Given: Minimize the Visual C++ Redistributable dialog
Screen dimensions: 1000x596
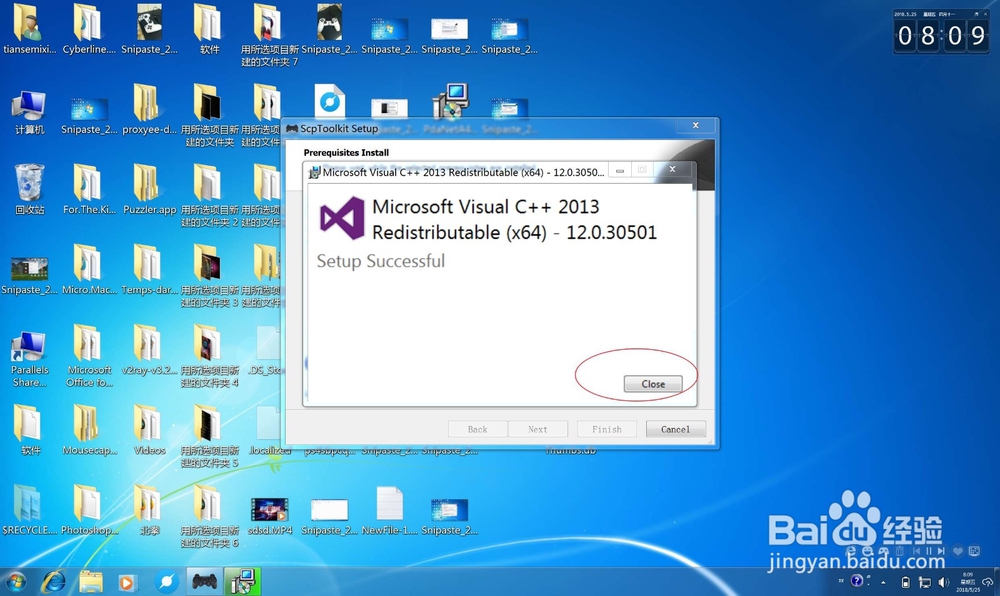Looking at the screenshot, I should pos(619,170).
